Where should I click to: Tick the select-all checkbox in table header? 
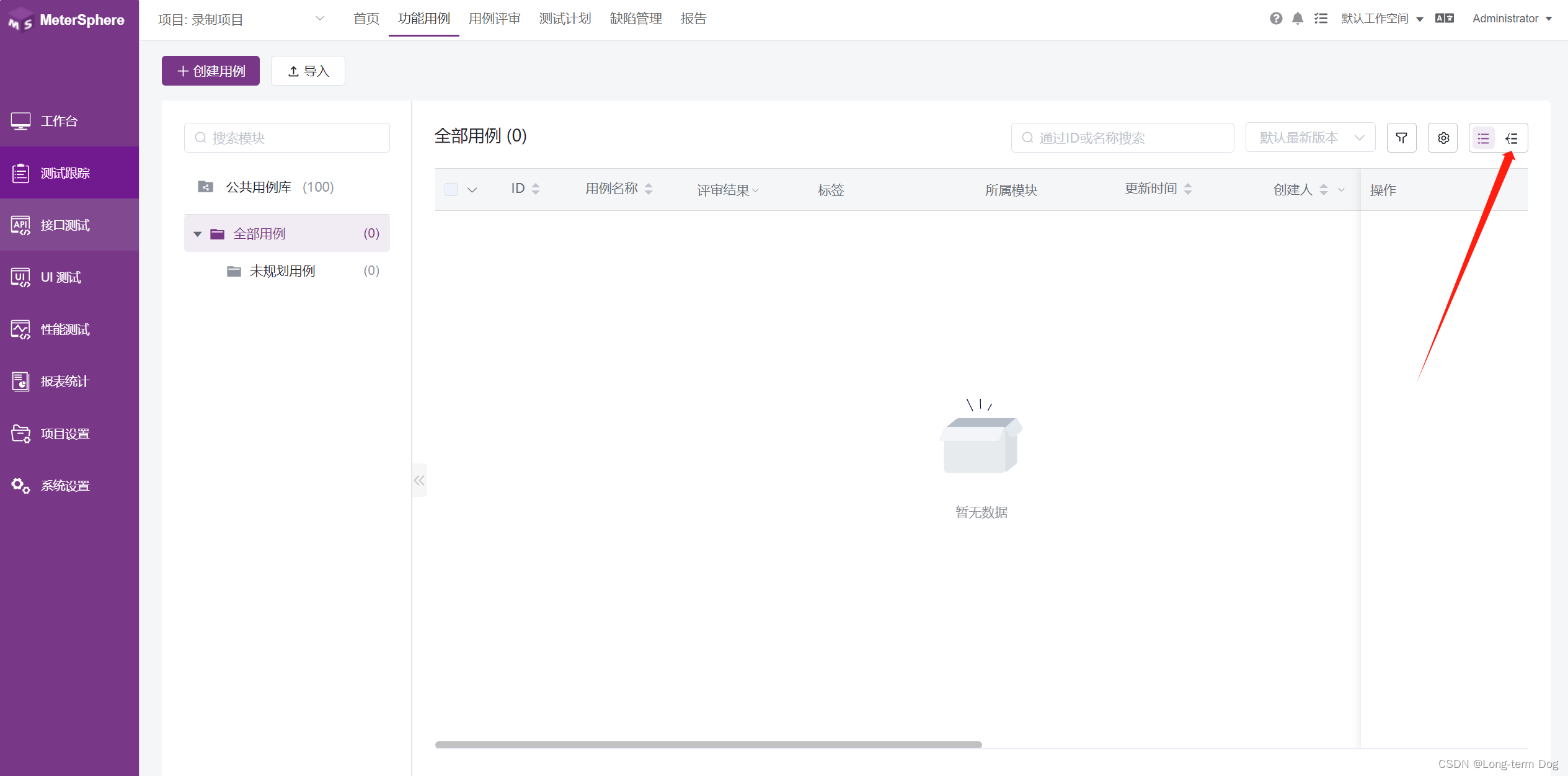click(x=451, y=189)
